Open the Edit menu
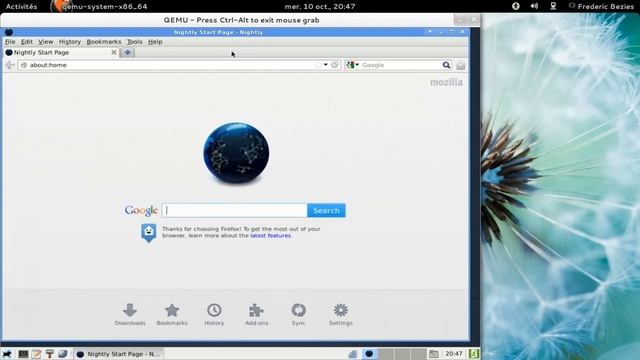The height and width of the screenshot is (360, 640). point(27,42)
